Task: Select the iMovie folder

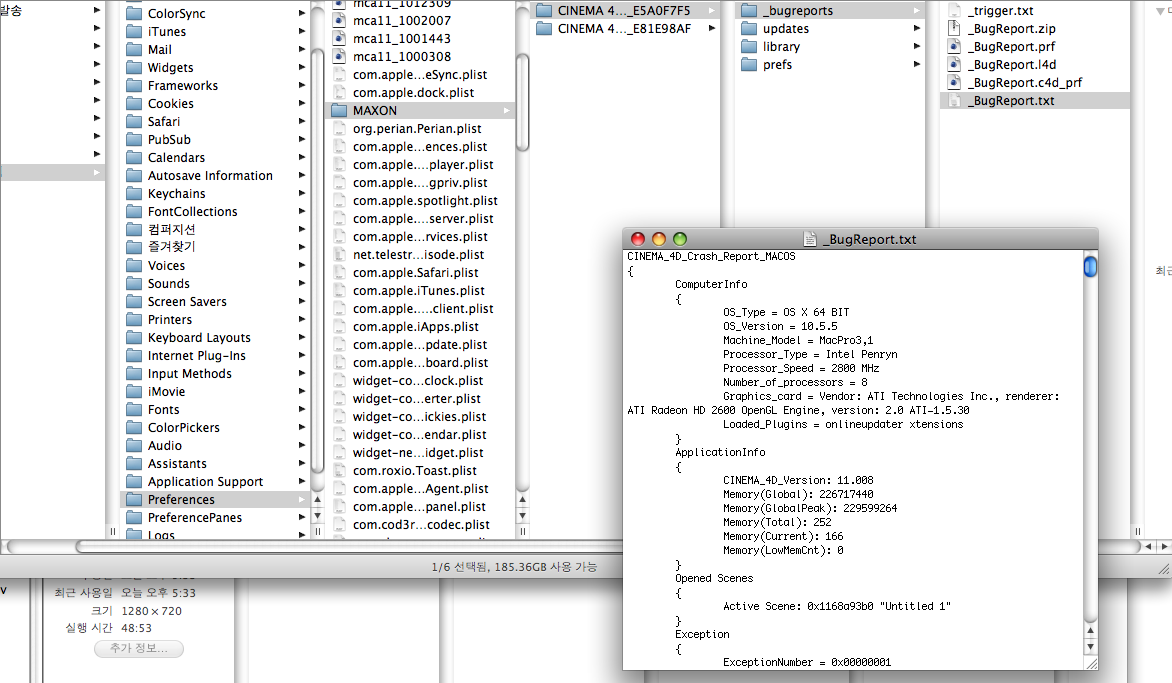Action: coord(166,392)
